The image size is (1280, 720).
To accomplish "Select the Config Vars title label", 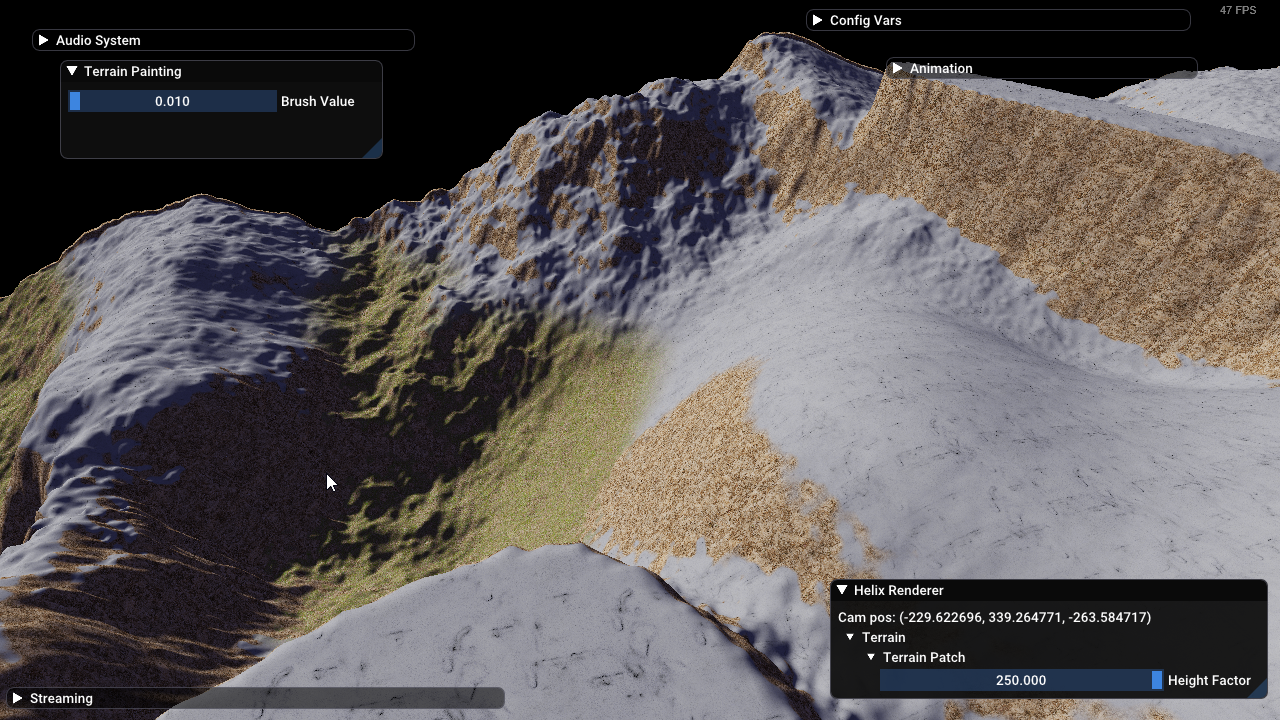I will point(865,20).
